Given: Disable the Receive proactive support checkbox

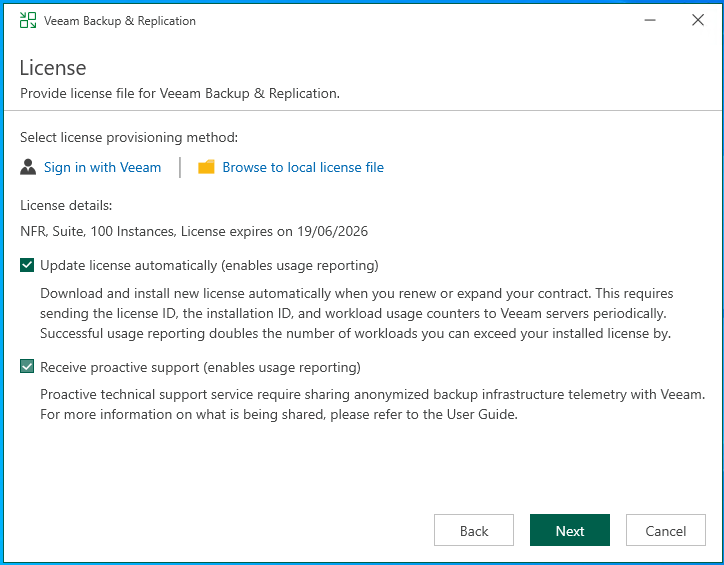Looking at the screenshot, I should (27, 367).
